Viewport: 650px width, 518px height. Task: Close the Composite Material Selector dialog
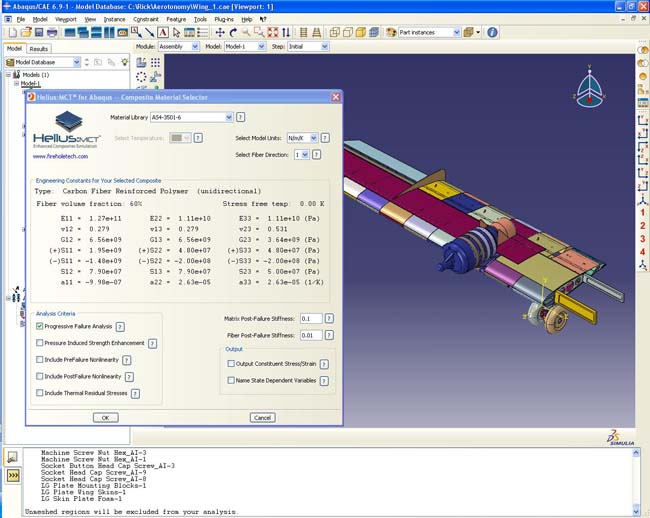point(336,97)
